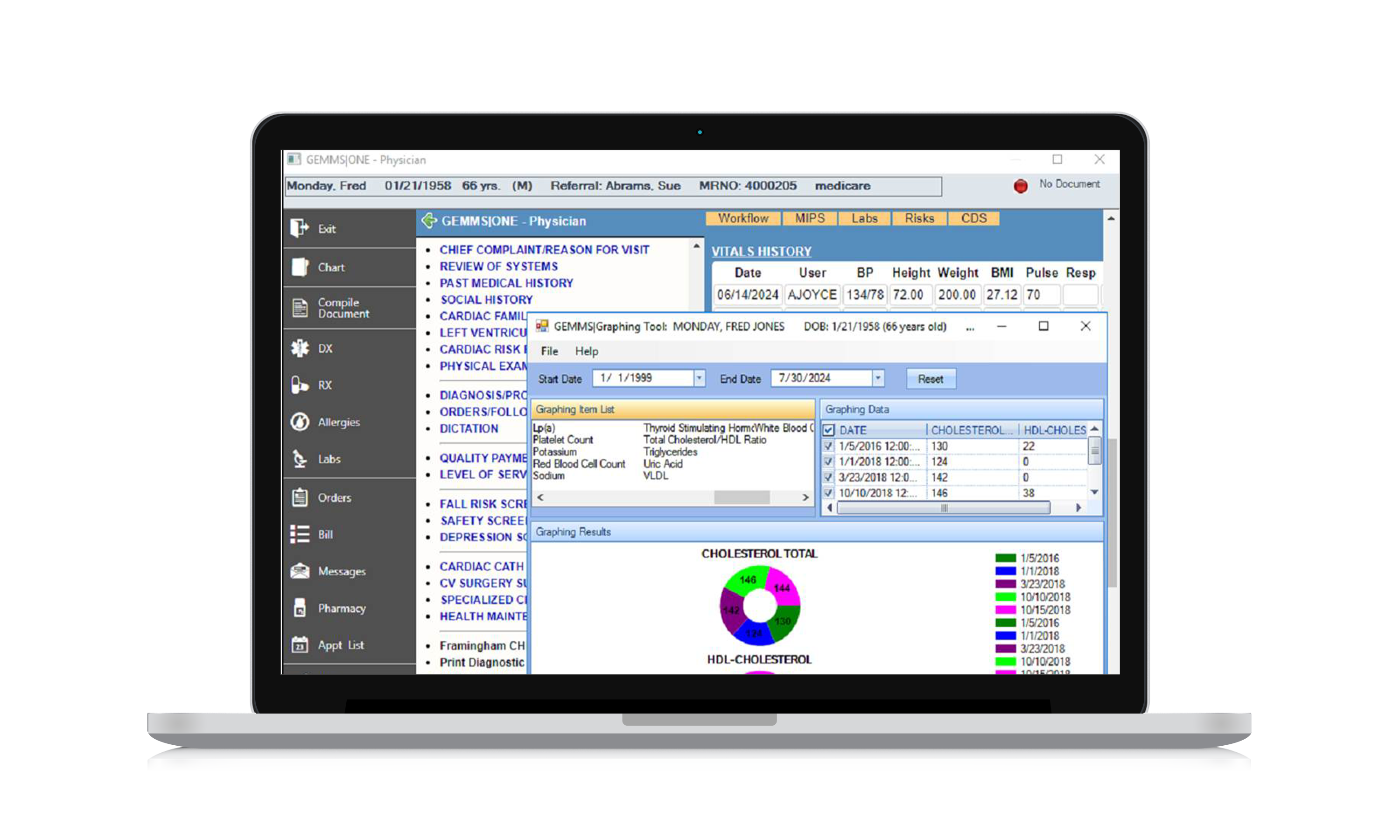
Task: Open the VITALS HISTORY link
Action: click(x=761, y=251)
